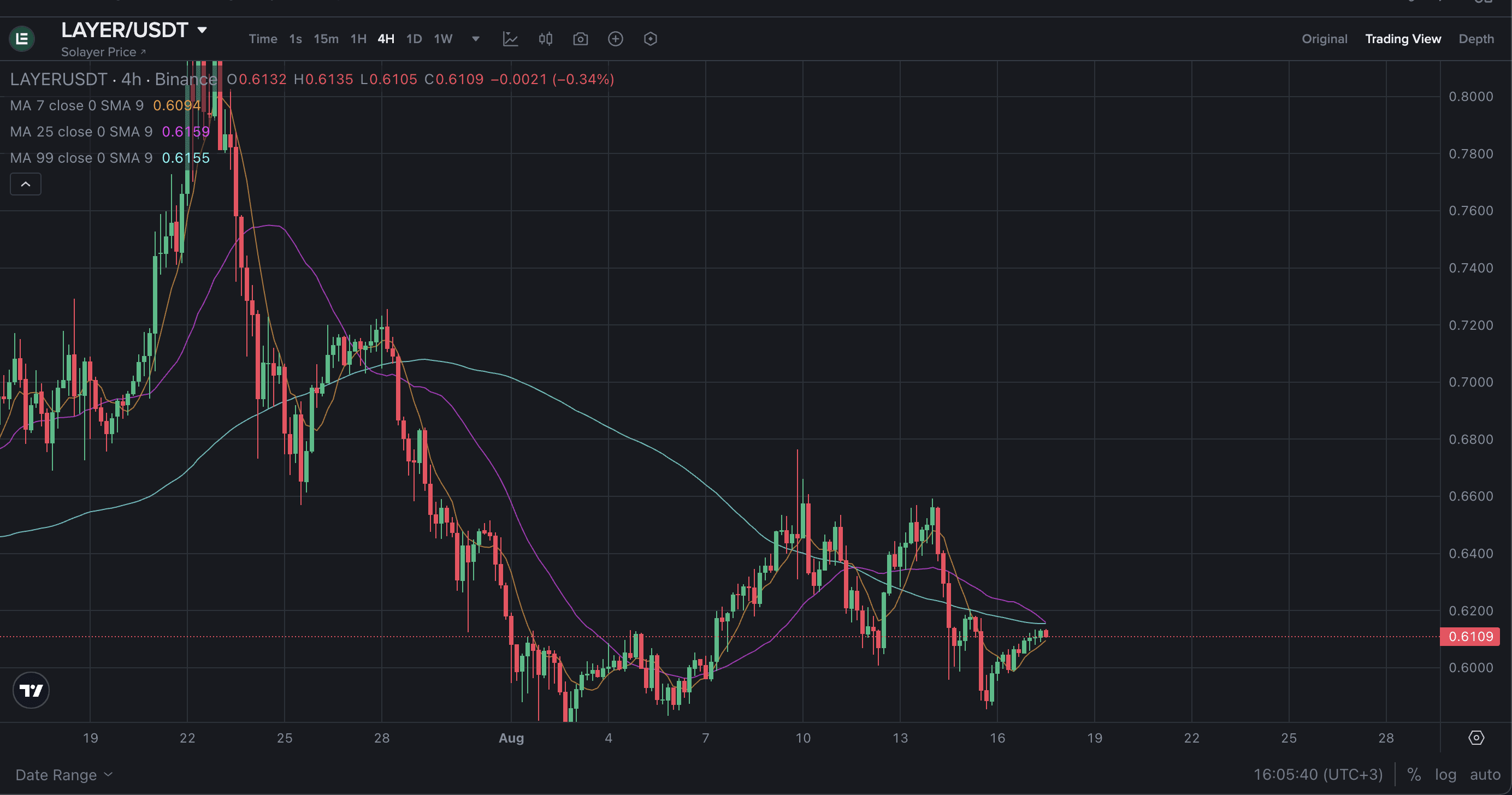Switch to the Original chart view
Screen dimensions: 1512x795
point(1324,39)
